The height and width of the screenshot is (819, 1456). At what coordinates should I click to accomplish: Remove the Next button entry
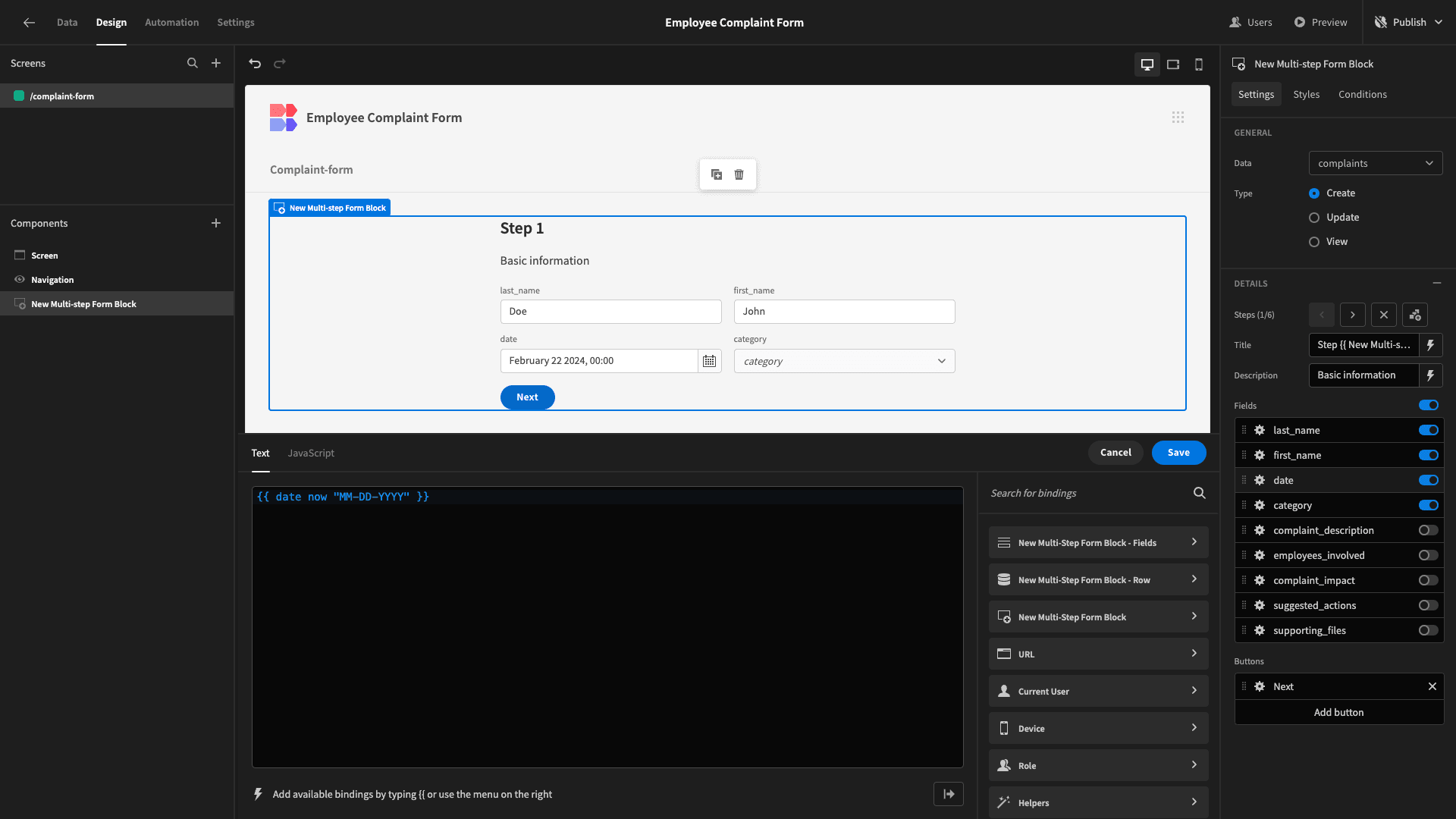coord(1432,686)
